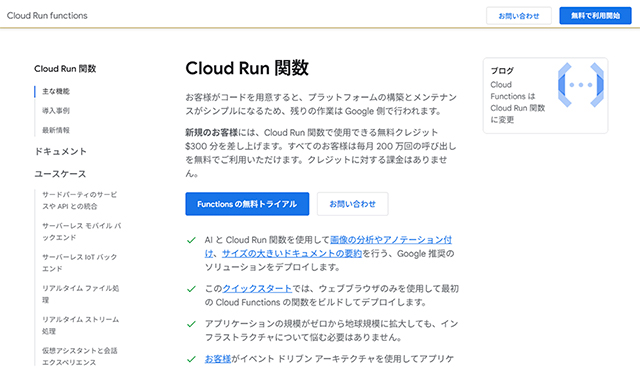
Task: Open the サイズの大きいドキュメントの要約 link
Action: click(x=292, y=253)
